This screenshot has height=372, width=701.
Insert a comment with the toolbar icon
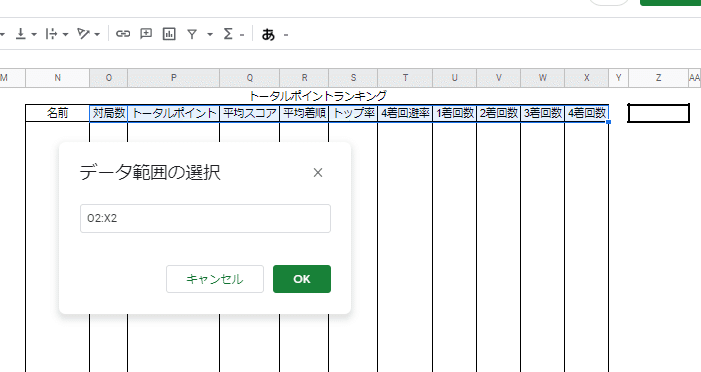pos(146,34)
